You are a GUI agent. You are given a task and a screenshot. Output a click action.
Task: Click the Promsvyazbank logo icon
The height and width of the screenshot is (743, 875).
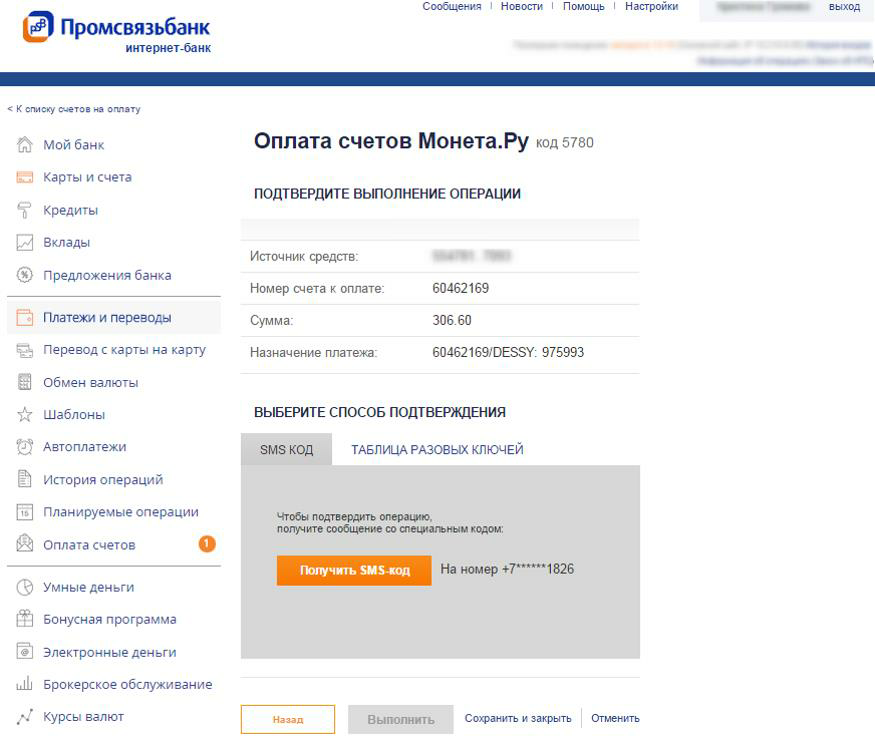coord(38,26)
